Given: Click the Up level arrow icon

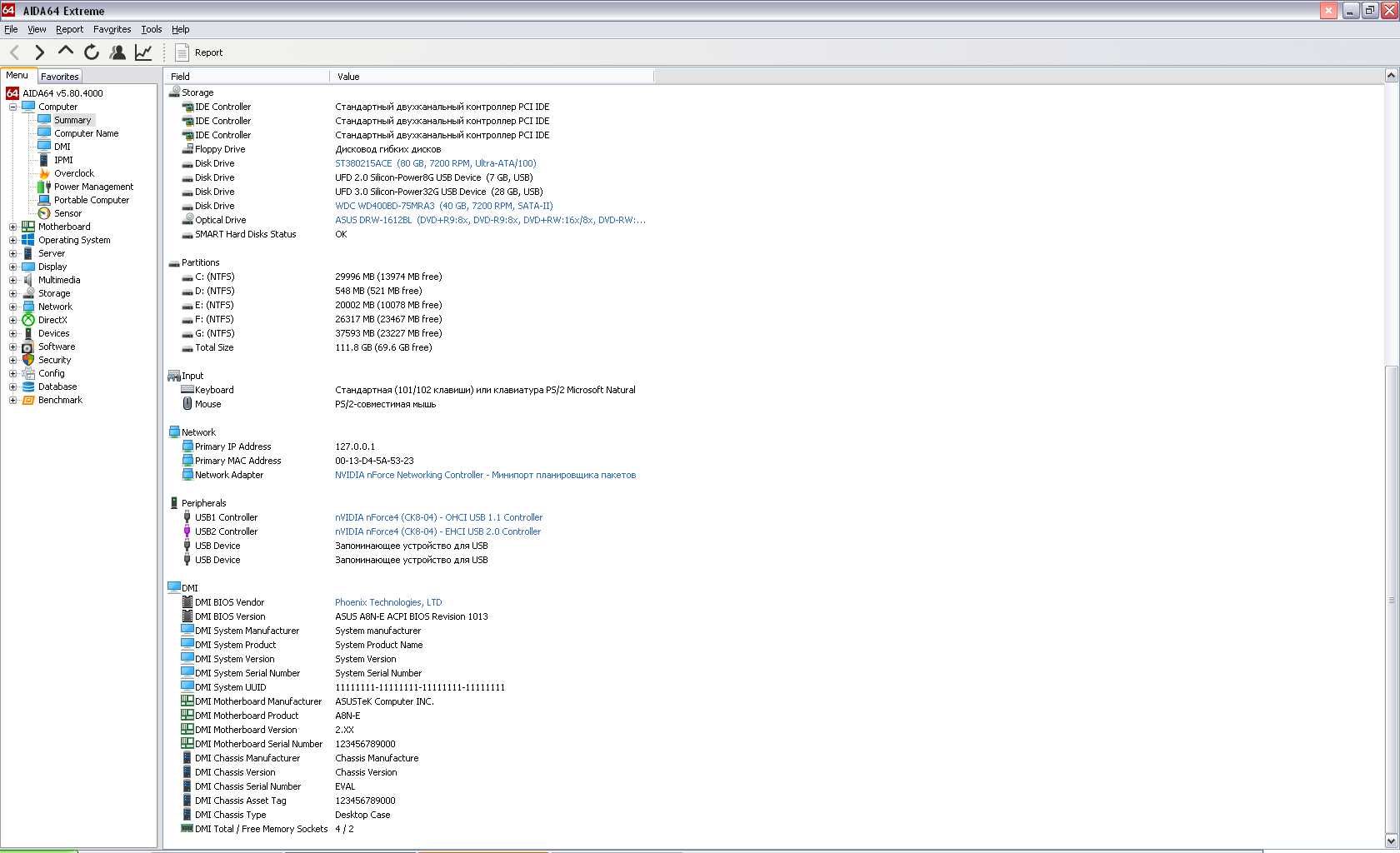Looking at the screenshot, I should point(65,51).
